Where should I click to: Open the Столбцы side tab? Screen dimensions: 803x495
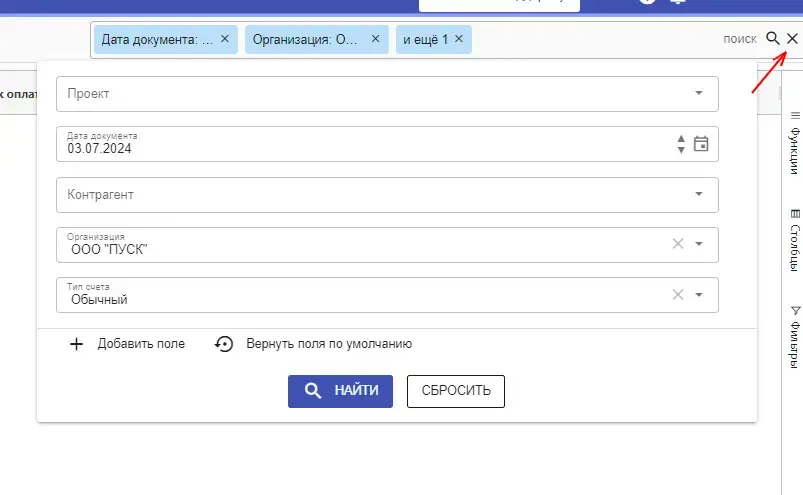[794, 240]
